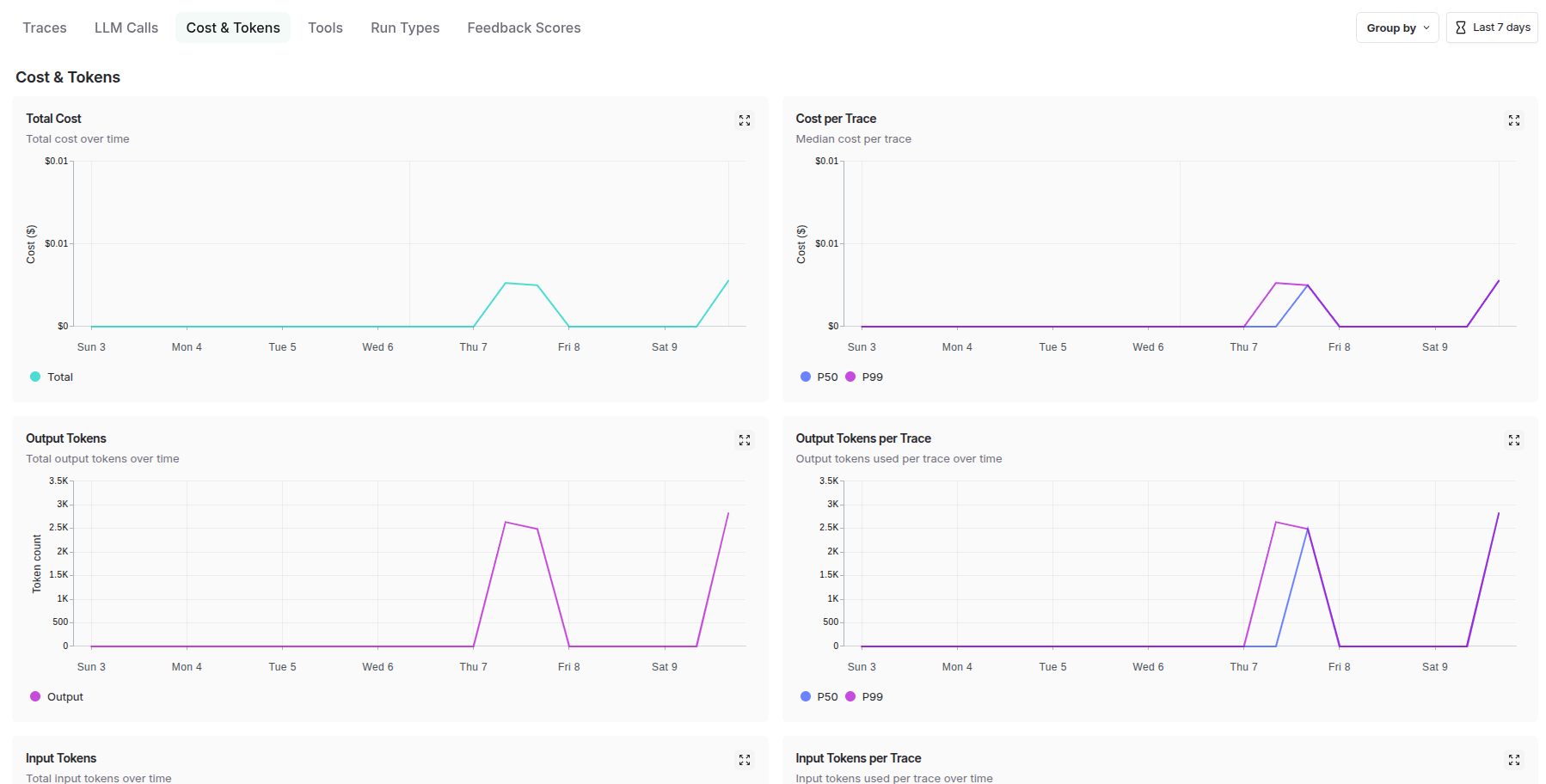The height and width of the screenshot is (784, 1546).
Task: Toggle the Total series in Total Cost legend
Action: (52, 377)
